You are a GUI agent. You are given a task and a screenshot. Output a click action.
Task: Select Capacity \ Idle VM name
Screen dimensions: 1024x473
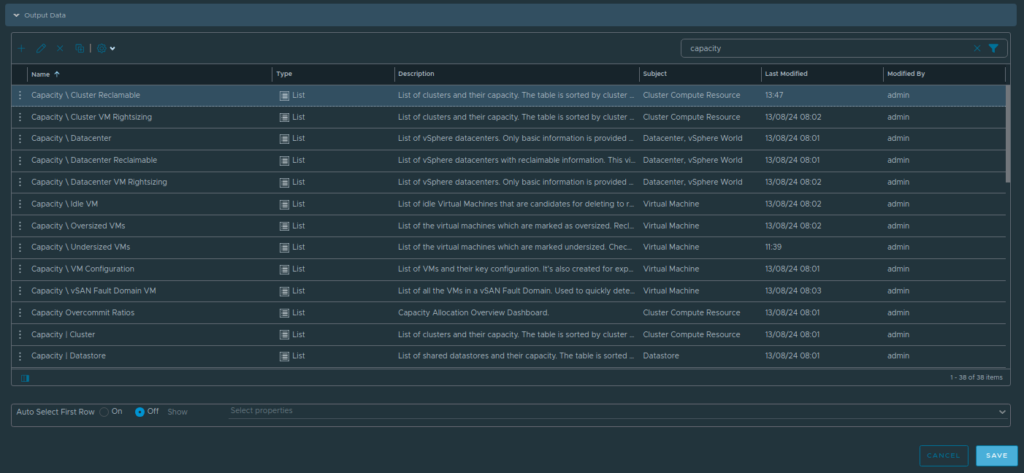click(65, 204)
